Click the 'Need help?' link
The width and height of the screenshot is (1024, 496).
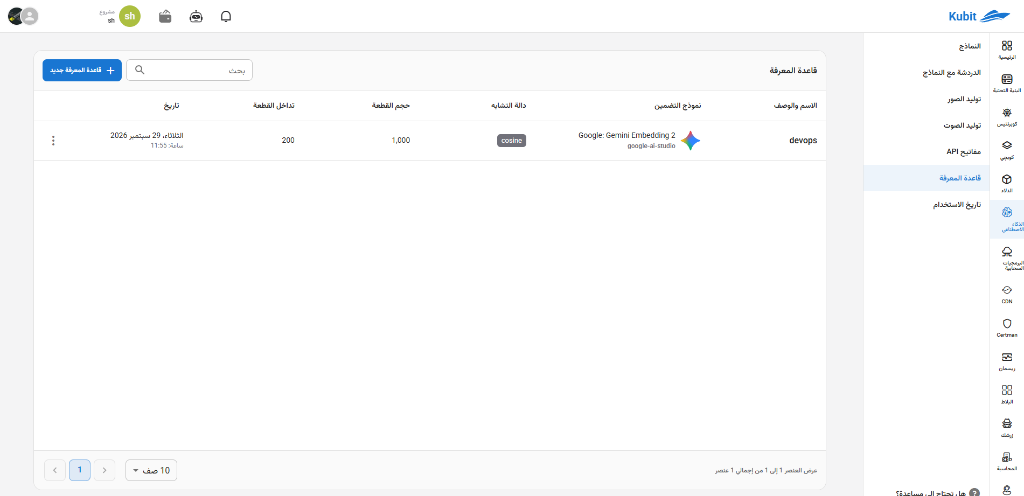(x=930, y=493)
